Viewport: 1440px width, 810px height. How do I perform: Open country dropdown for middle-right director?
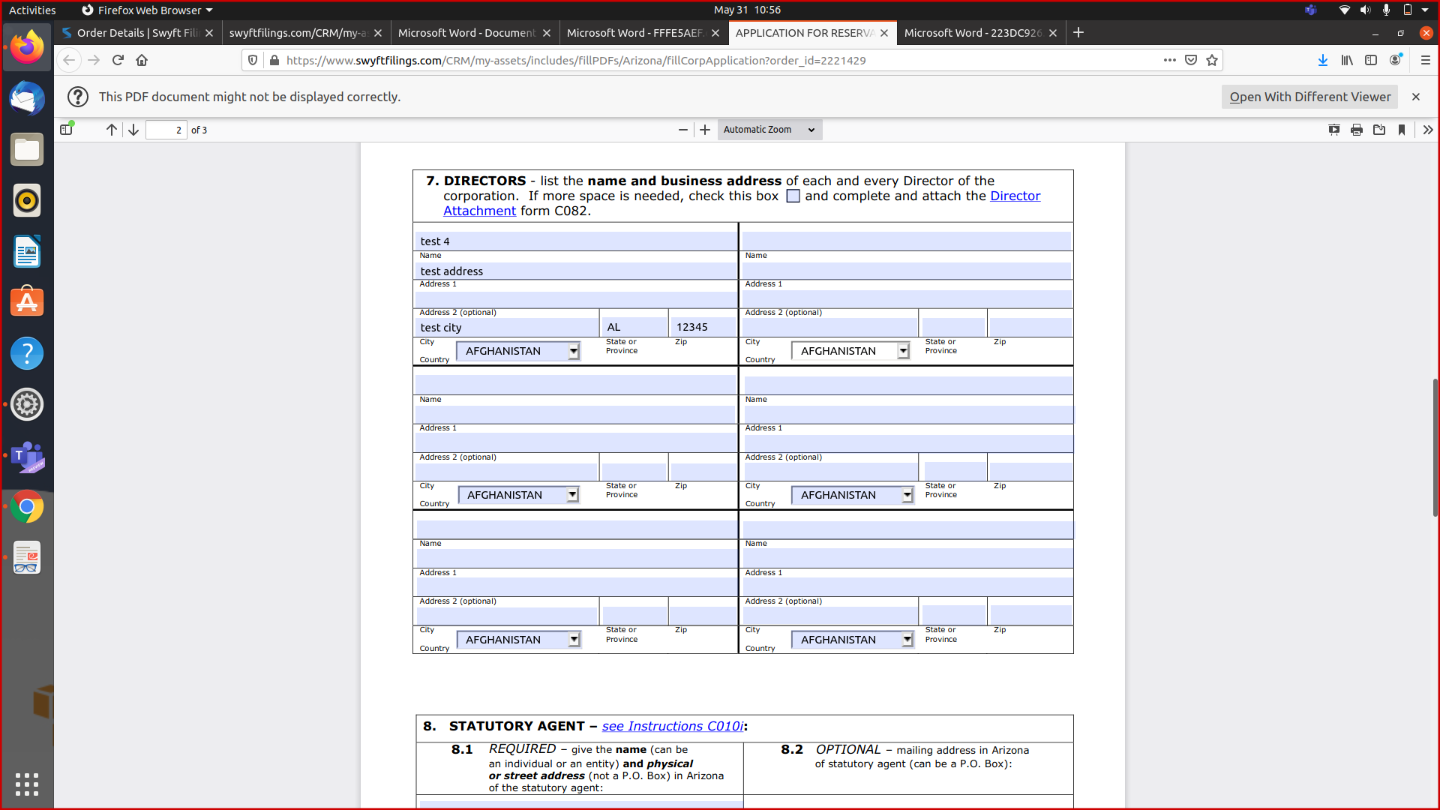tap(852, 495)
